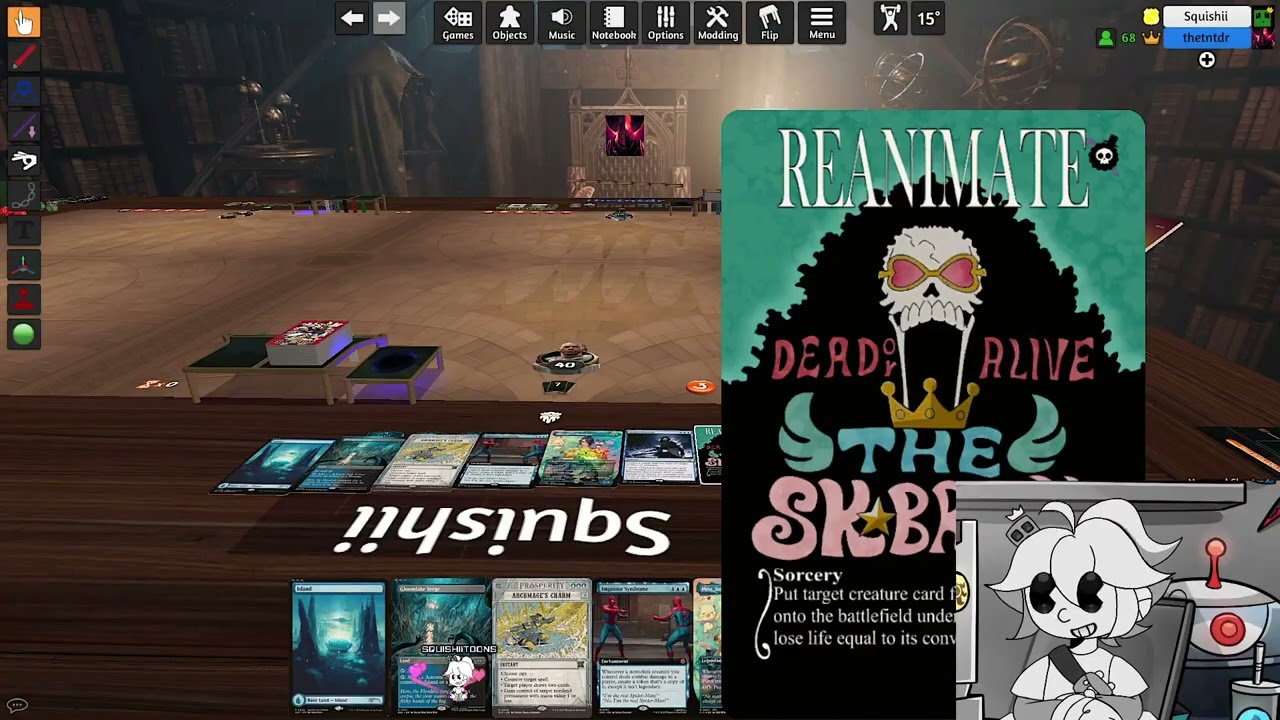Click the Flip table button

tap(769, 23)
